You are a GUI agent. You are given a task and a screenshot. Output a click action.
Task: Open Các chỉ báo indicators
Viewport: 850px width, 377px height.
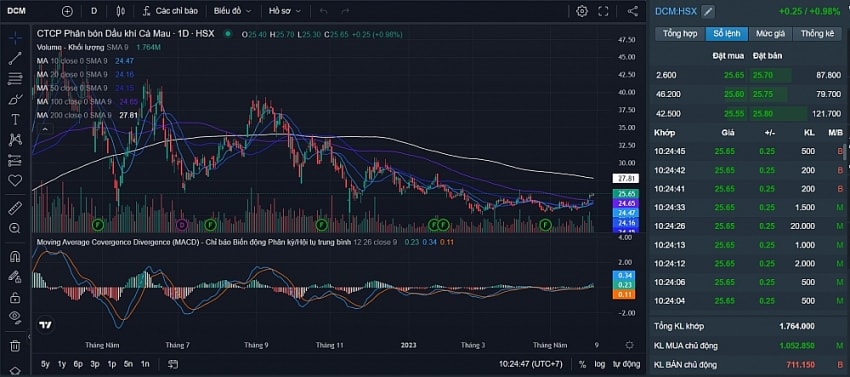[170, 11]
